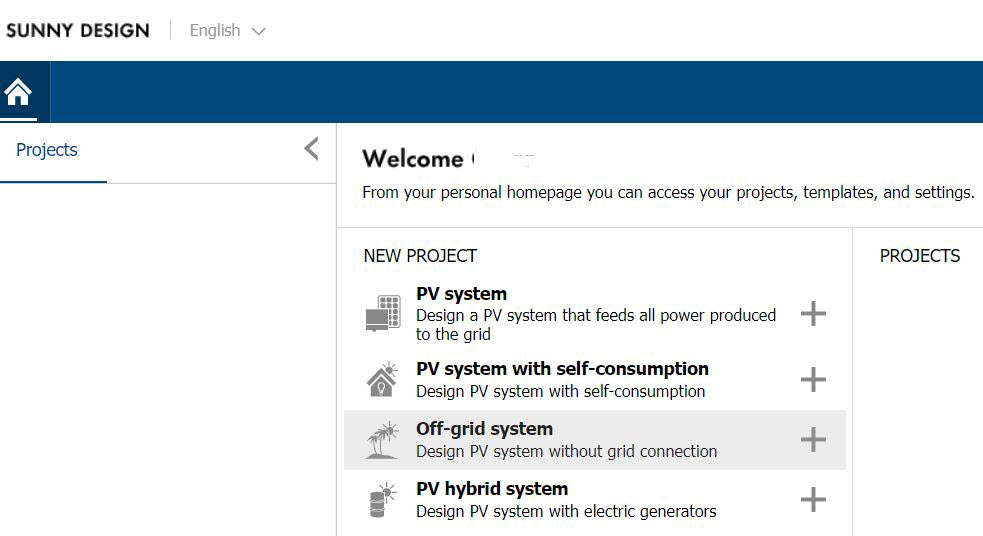
Task: Click the SUNNY DESIGN logo
Action: coord(78,31)
